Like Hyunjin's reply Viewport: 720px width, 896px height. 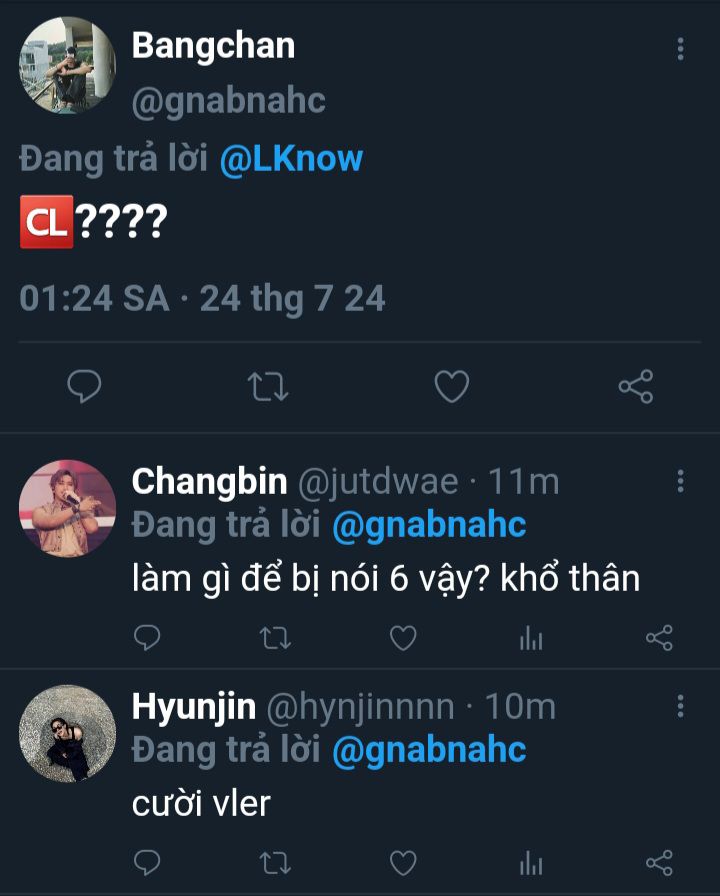pyautogui.click(x=402, y=861)
